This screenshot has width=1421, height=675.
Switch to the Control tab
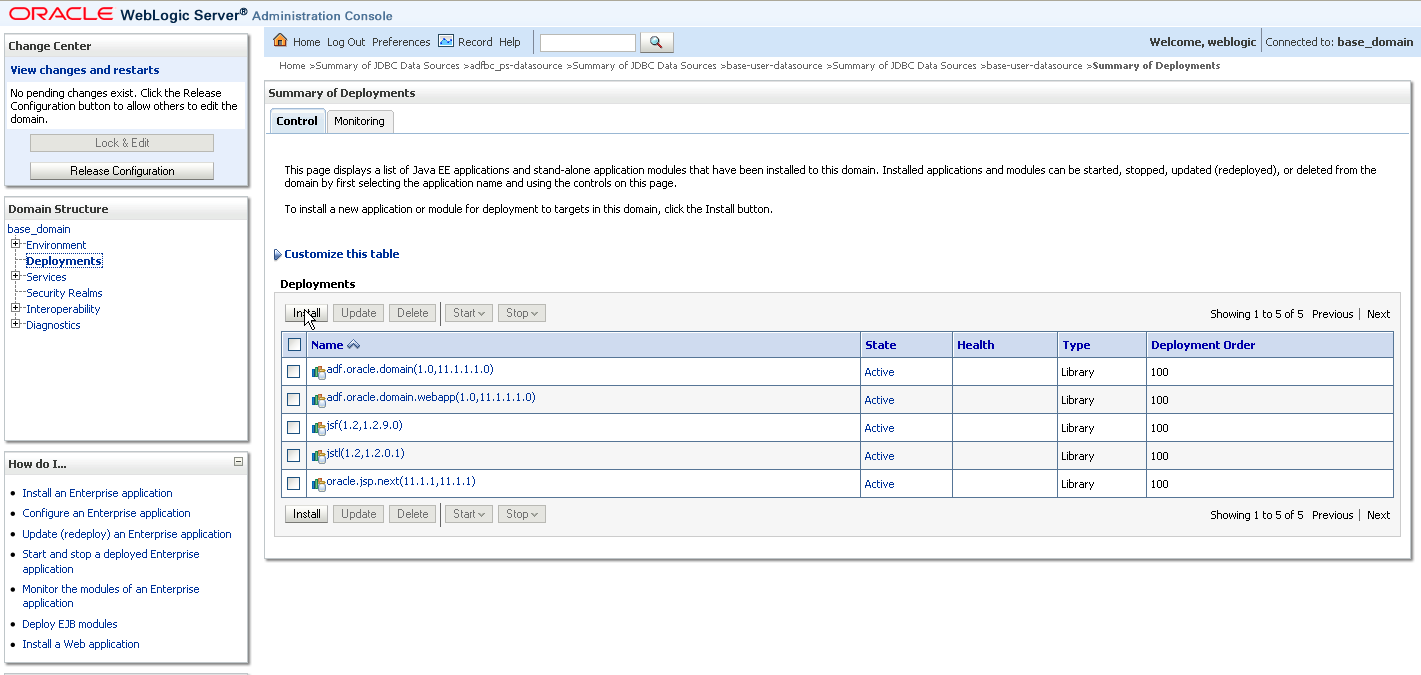click(297, 121)
